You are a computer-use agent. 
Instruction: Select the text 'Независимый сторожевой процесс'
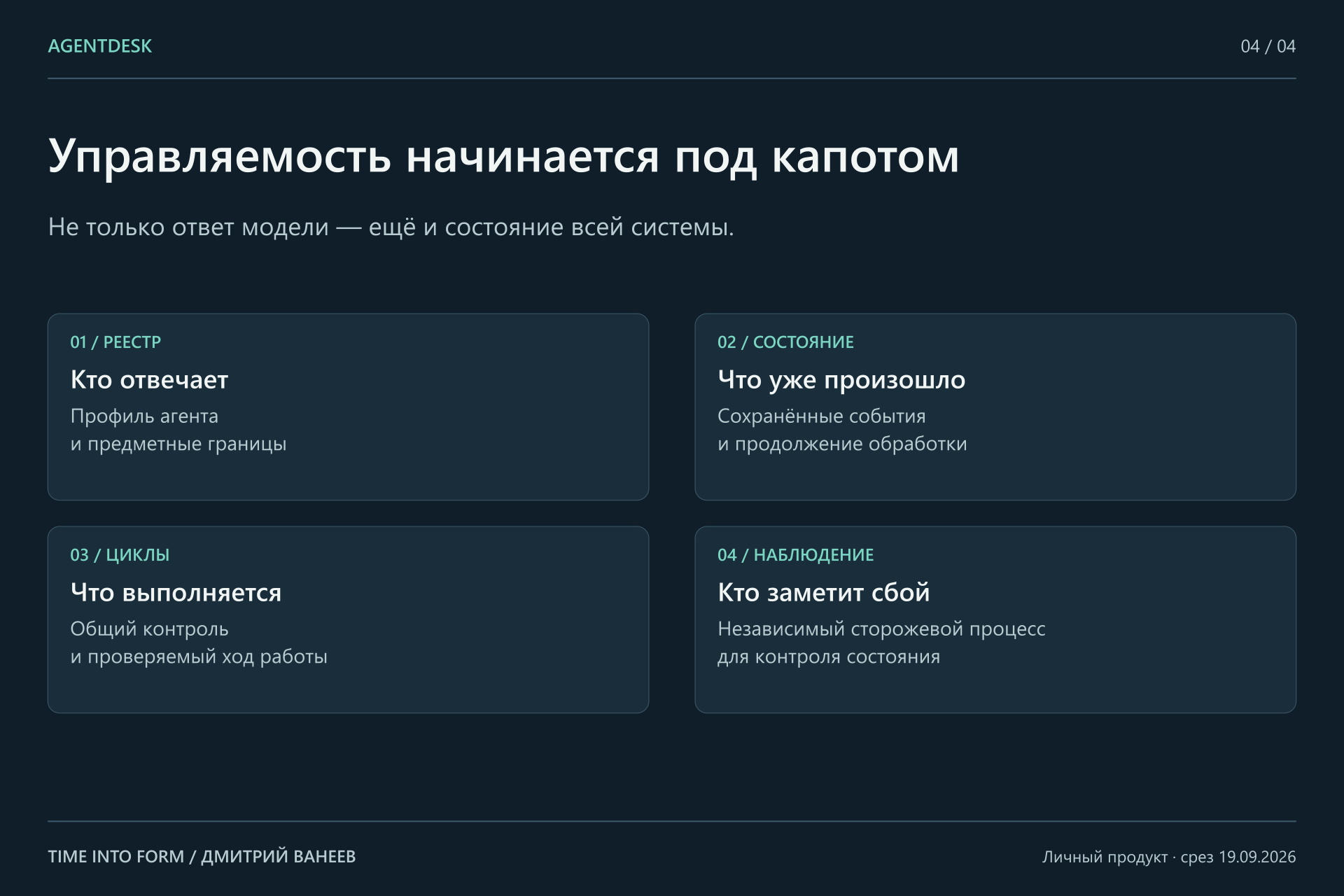(881, 629)
